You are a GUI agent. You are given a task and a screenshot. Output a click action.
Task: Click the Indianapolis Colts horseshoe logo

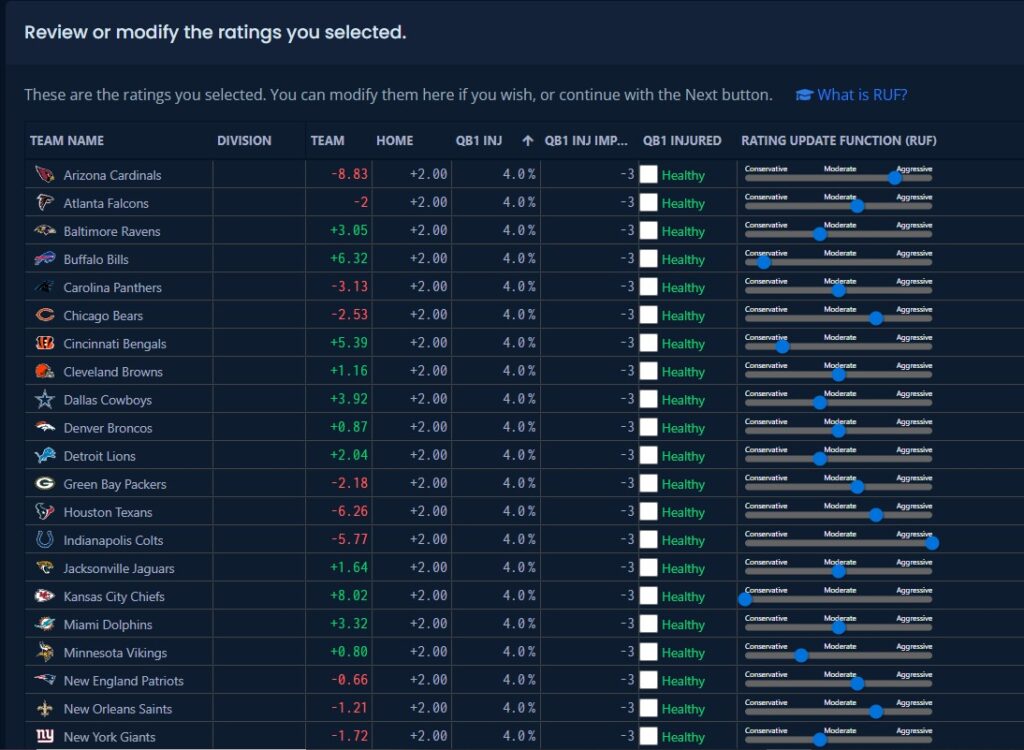pyautogui.click(x=44, y=540)
